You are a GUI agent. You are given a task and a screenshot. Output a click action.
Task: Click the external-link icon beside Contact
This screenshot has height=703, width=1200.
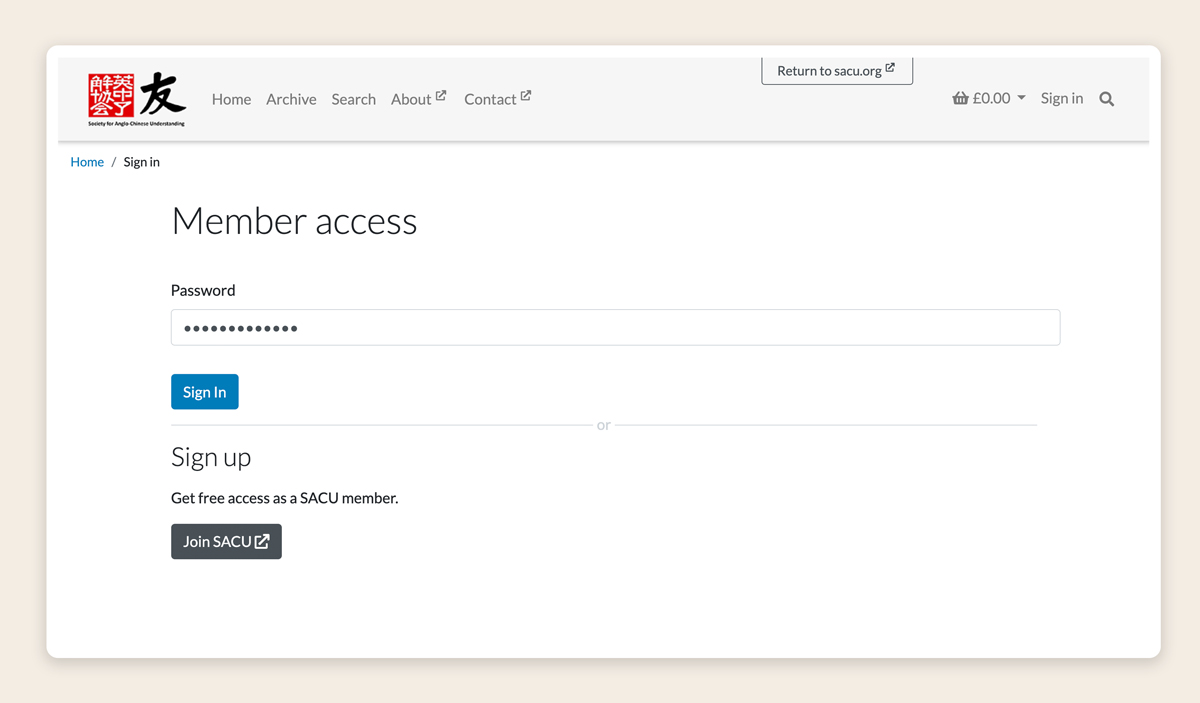(526, 96)
